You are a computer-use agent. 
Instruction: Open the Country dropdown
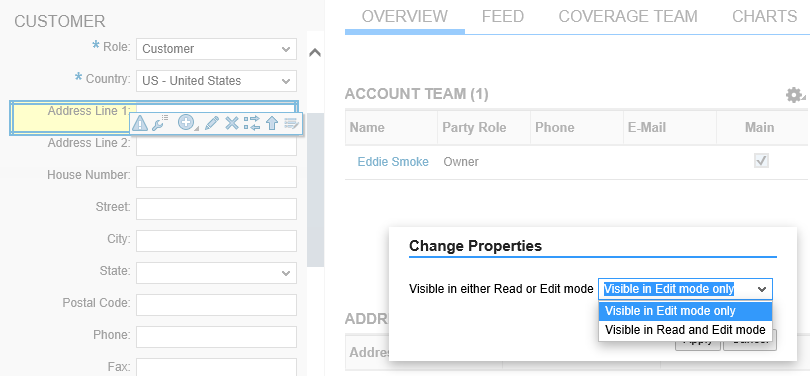point(216,81)
